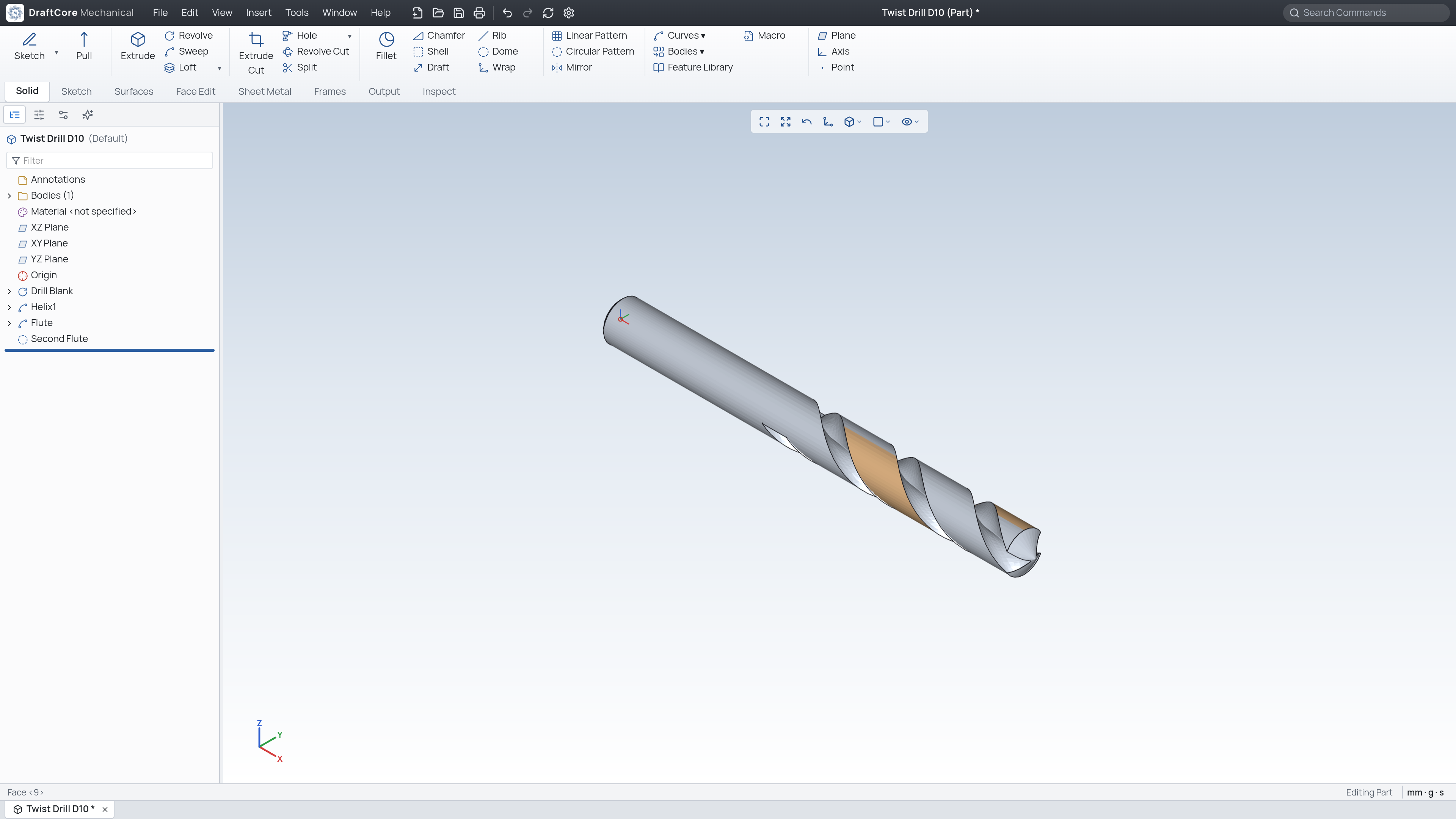Open the Linear Pattern tool

coord(590,36)
